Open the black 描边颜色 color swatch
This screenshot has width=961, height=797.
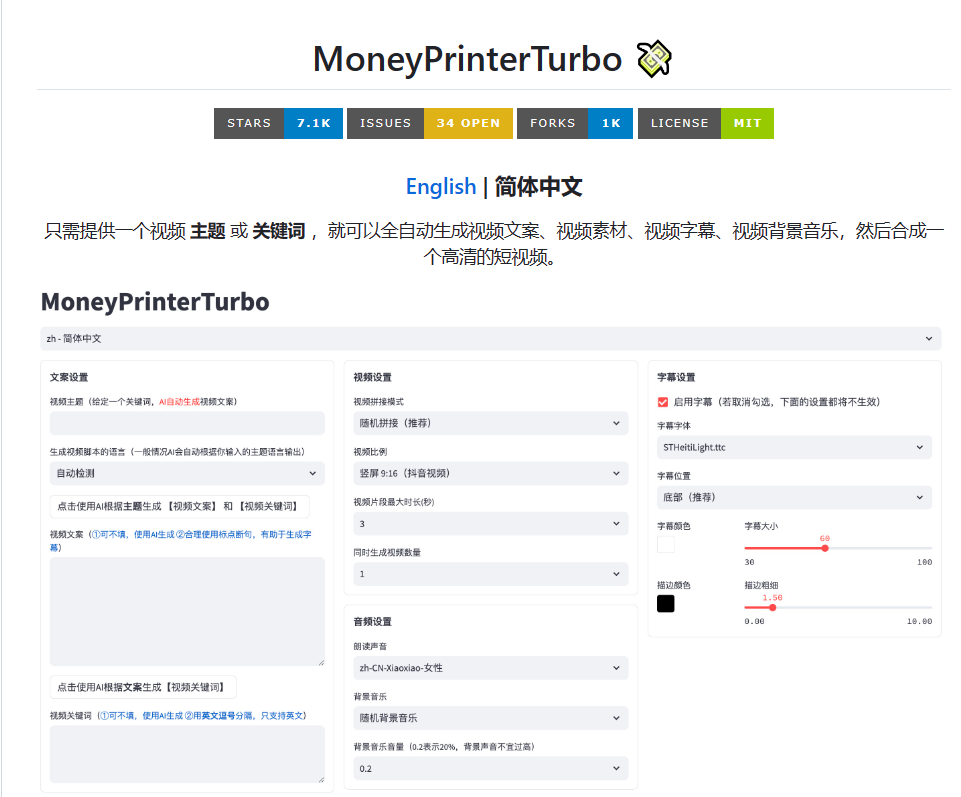[x=666, y=604]
